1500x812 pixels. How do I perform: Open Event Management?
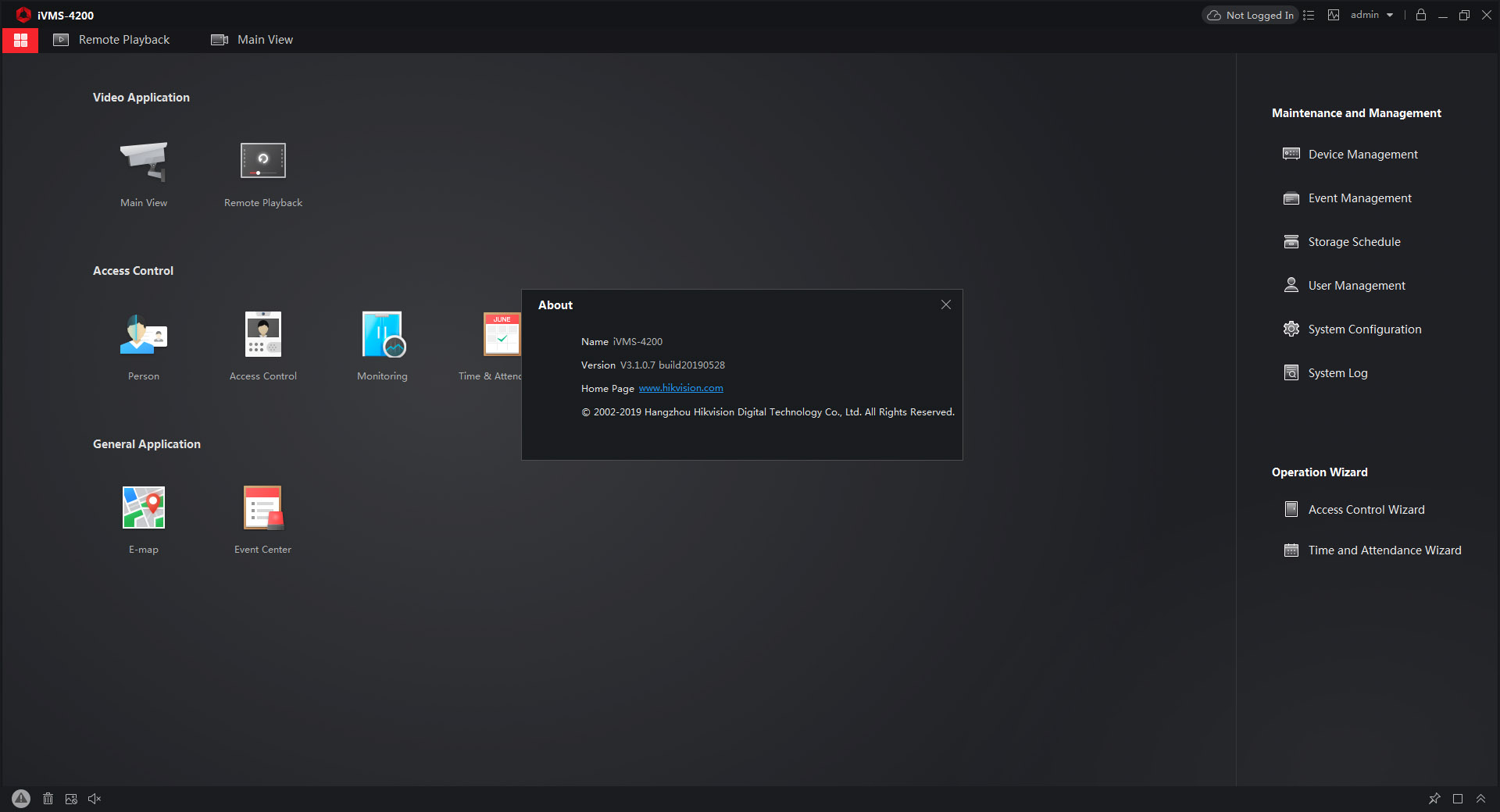click(1347, 198)
